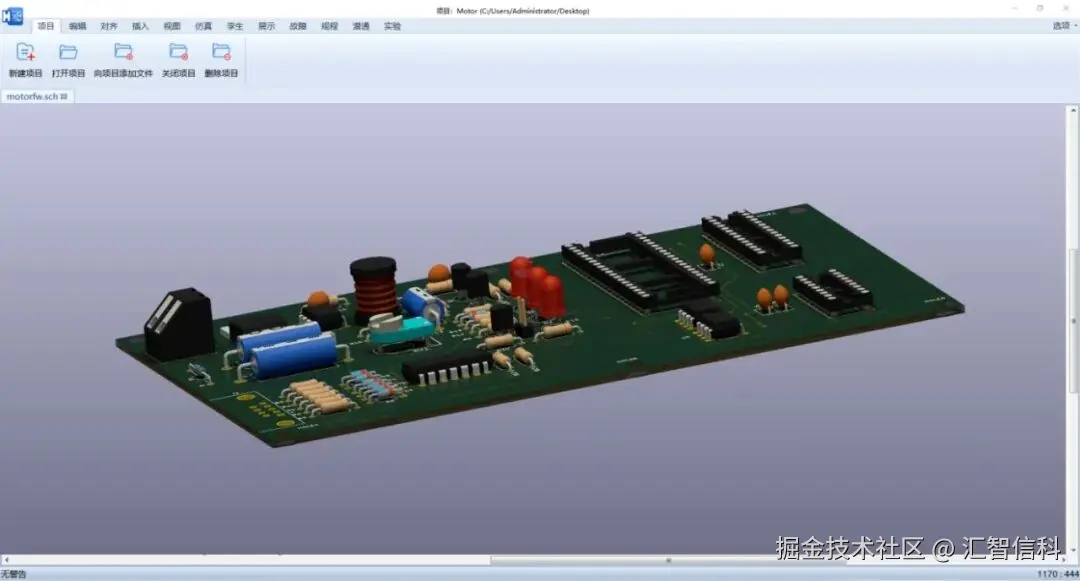
Task: Click the horizontal scrollbar left arrow
Action: pyautogui.click(x=6, y=560)
